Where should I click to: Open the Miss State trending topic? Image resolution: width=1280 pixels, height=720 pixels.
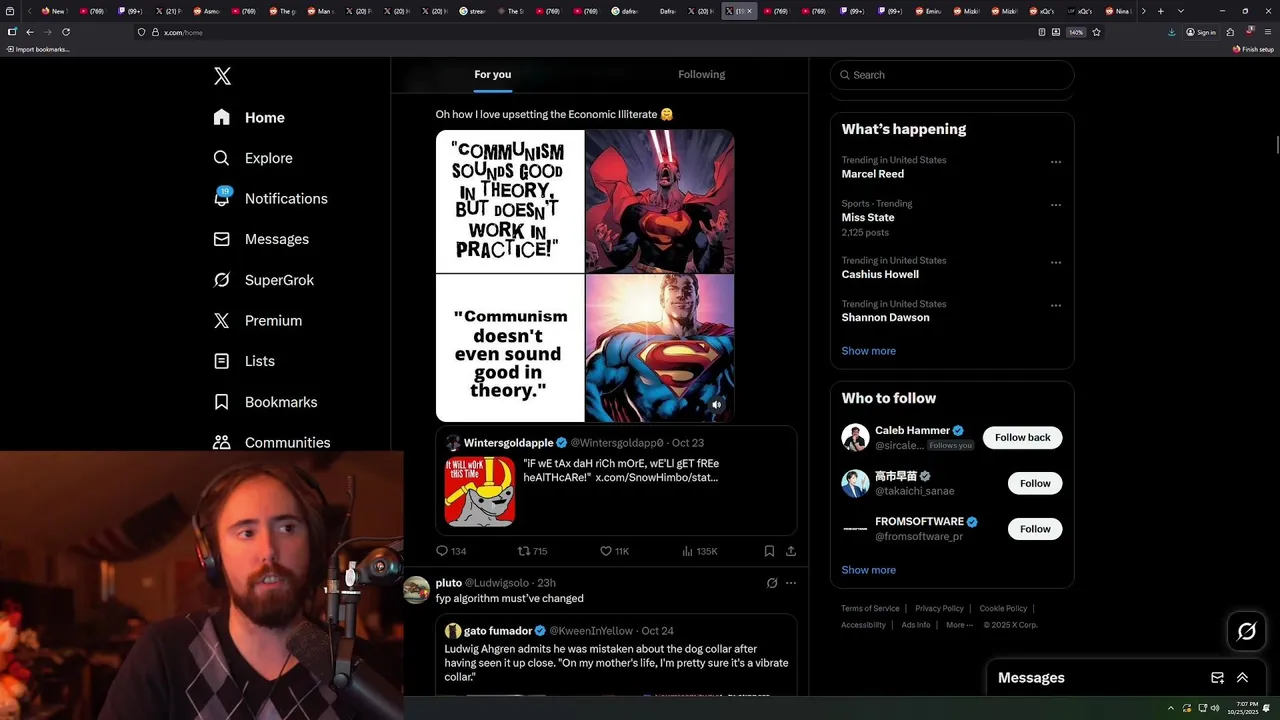coord(867,217)
